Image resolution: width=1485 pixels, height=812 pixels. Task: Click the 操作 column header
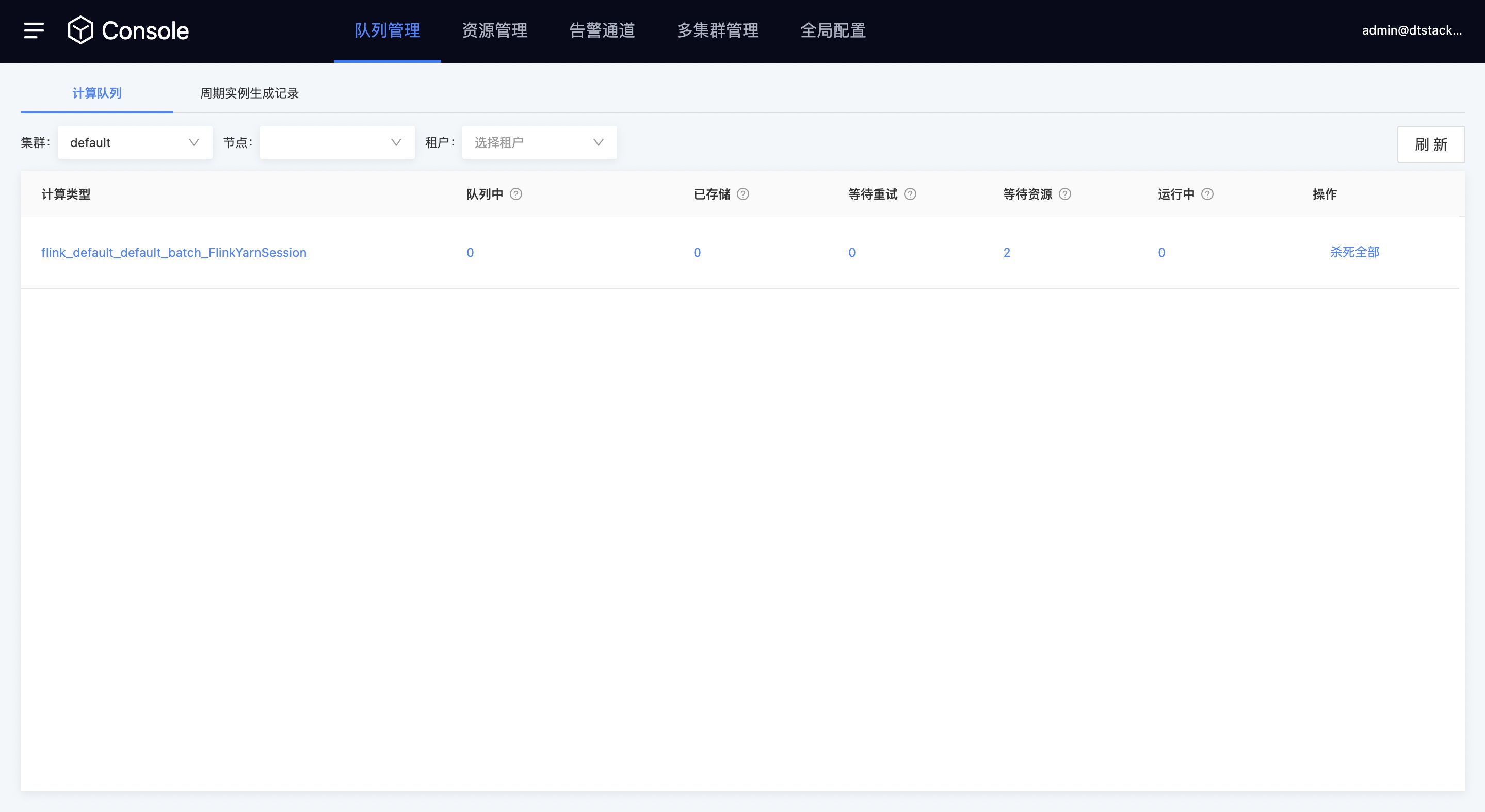coord(1325,194)
